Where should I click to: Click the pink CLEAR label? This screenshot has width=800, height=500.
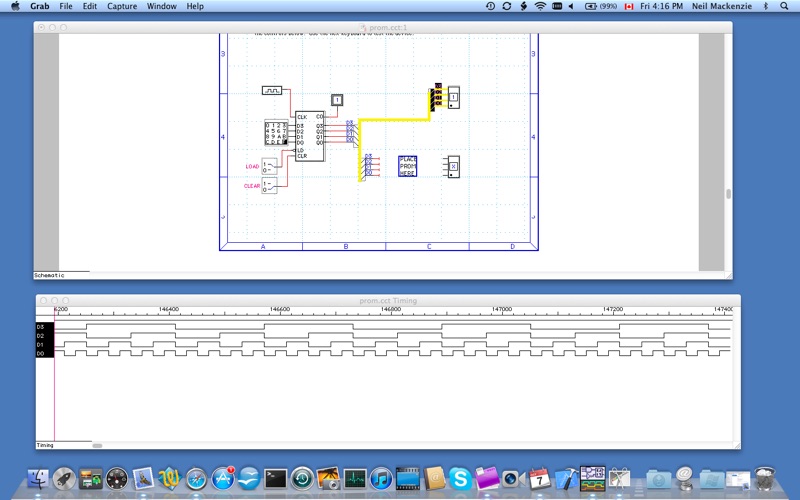(252, 186)
